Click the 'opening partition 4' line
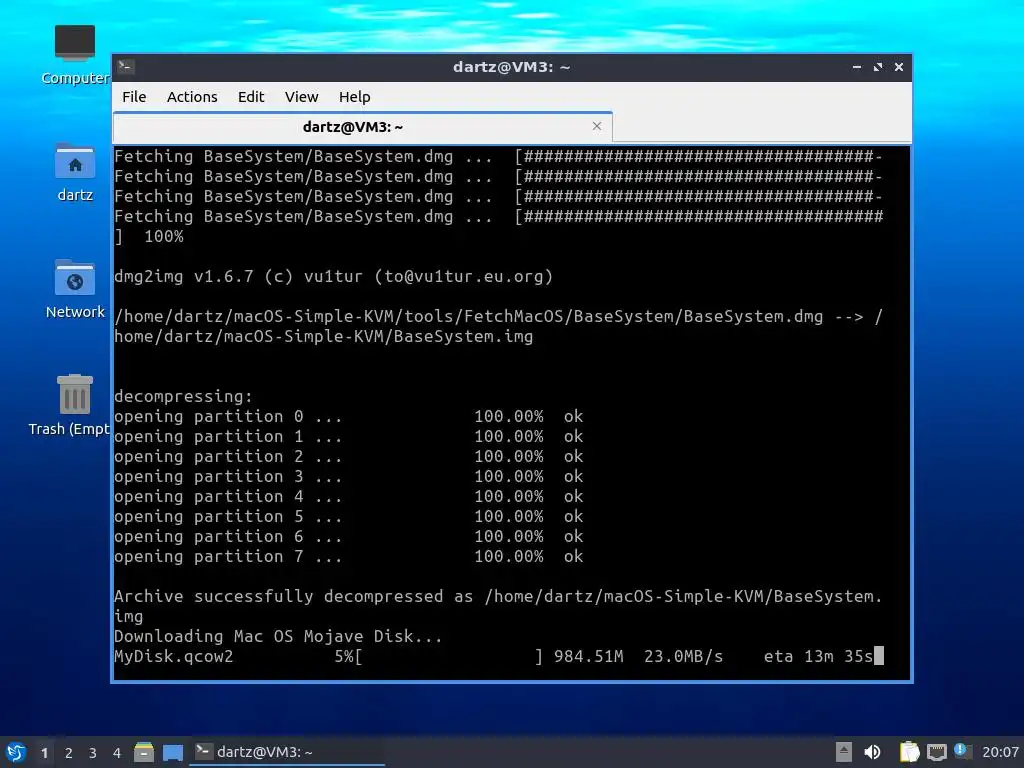Image resolution: width=1024 pixels, height=768 pixels. [x=348, y=496]
